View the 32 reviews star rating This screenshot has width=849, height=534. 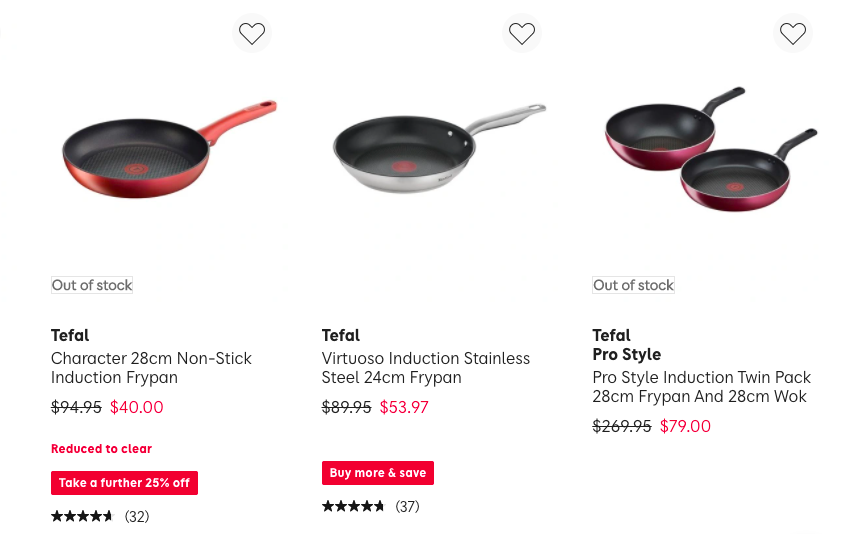coord(100,516)
